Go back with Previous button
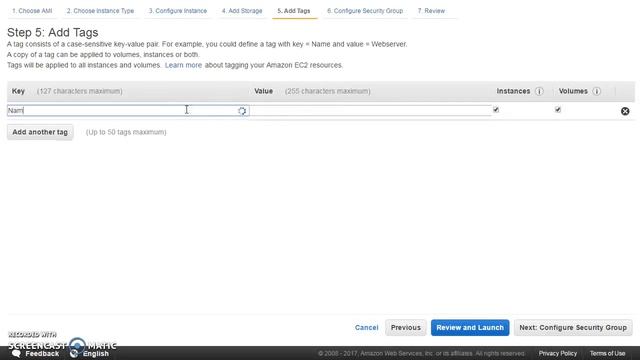This screenshot has width=640, height=360. pyautogui.click(x=406, y=327)
